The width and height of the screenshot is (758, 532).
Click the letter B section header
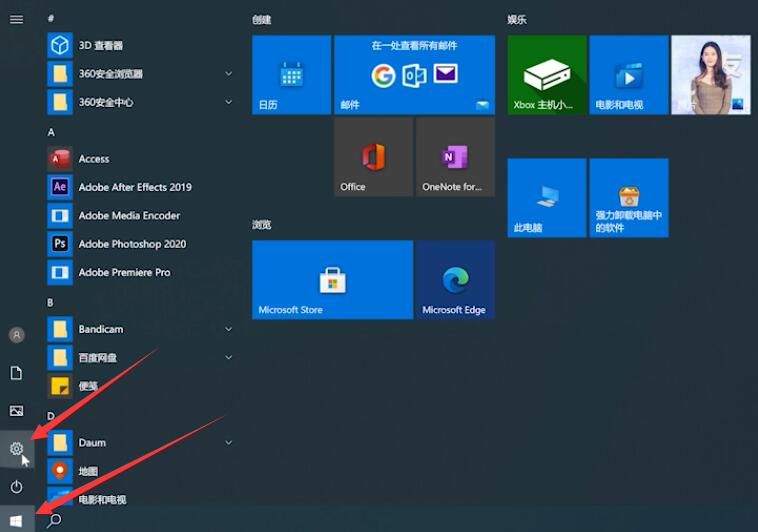50,302
